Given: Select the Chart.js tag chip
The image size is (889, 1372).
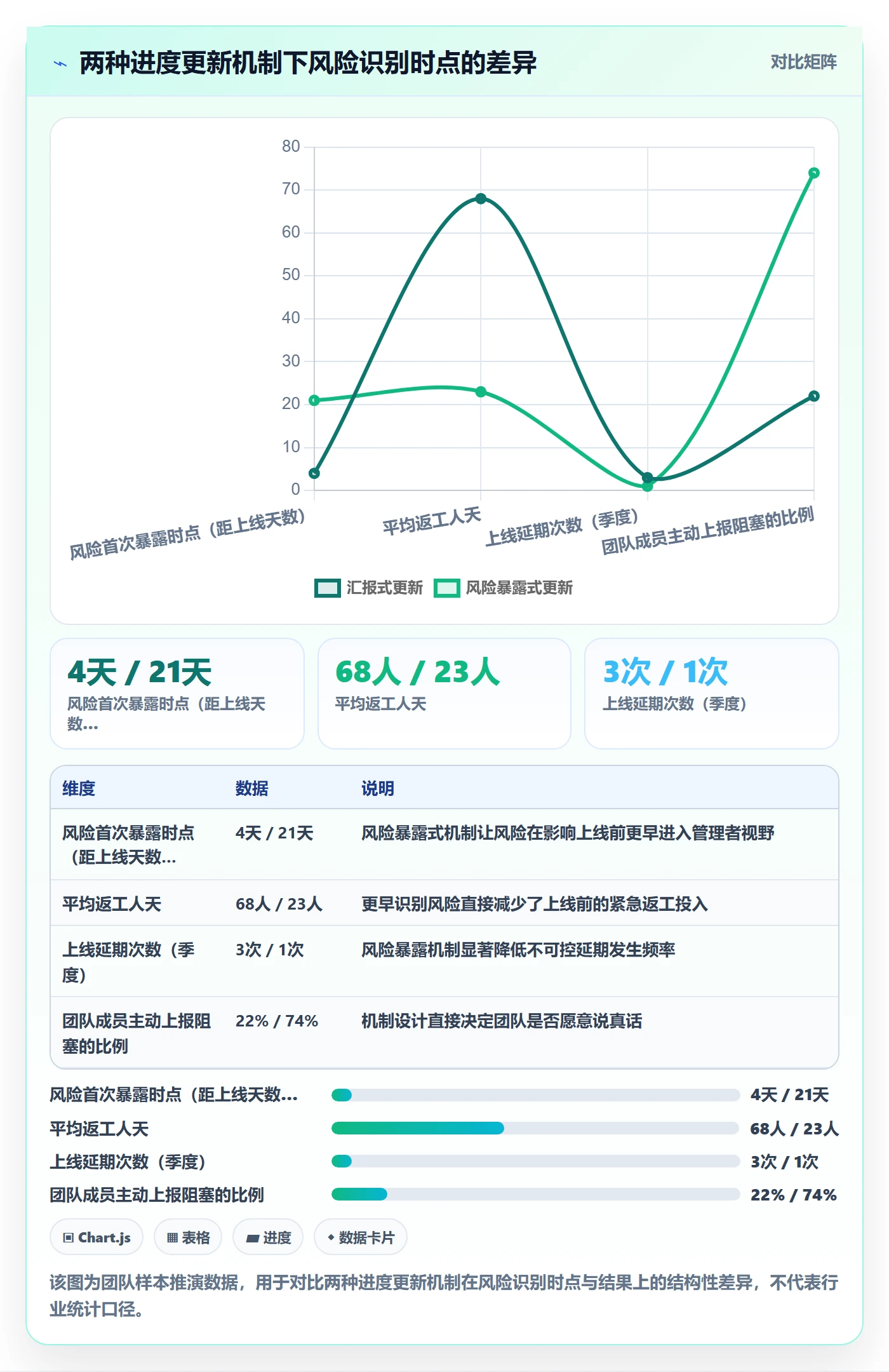Looking at the screenshot, I should (97, 1237).
